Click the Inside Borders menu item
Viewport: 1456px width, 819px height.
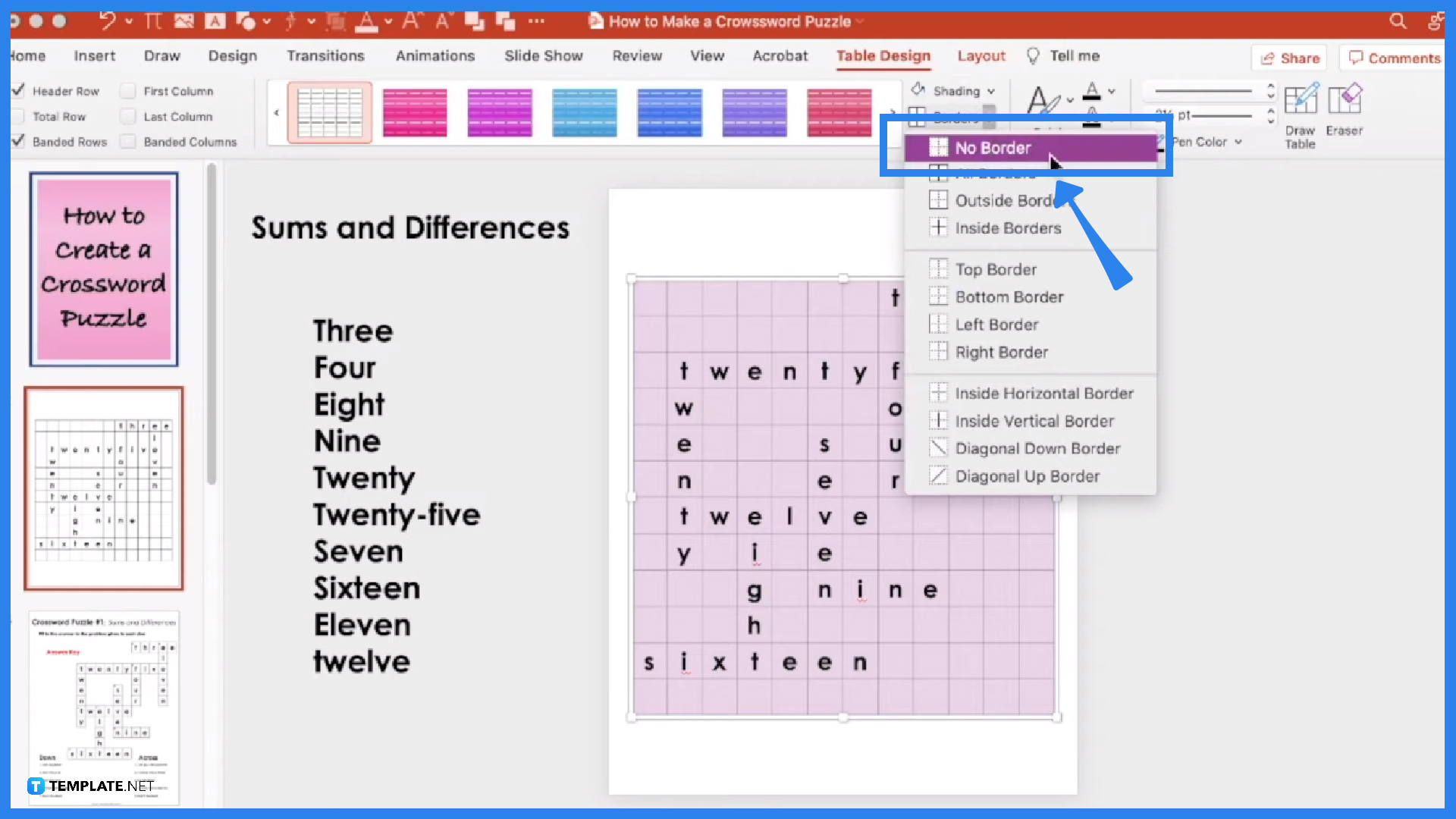point(1008,227)
